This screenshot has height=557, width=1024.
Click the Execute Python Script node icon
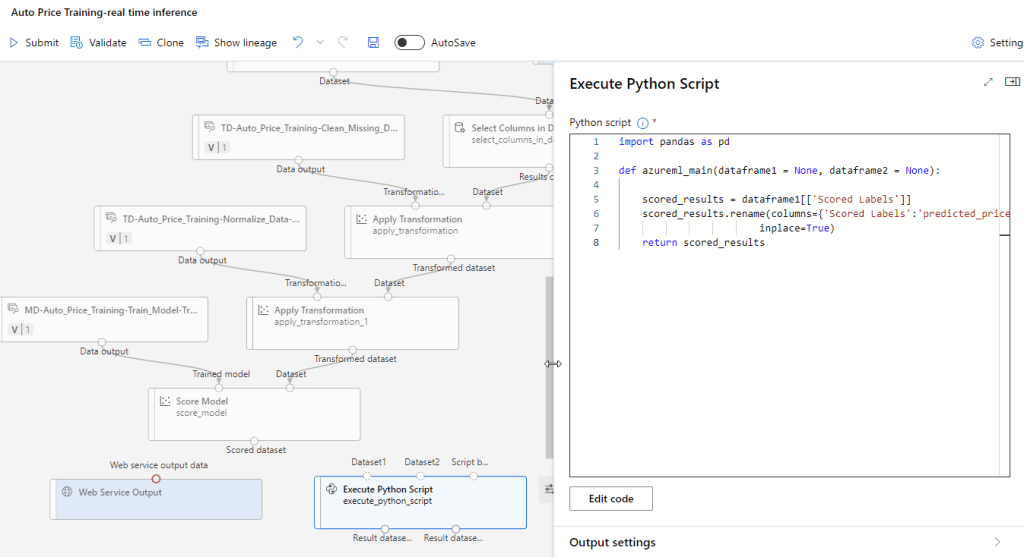point(331,489)
